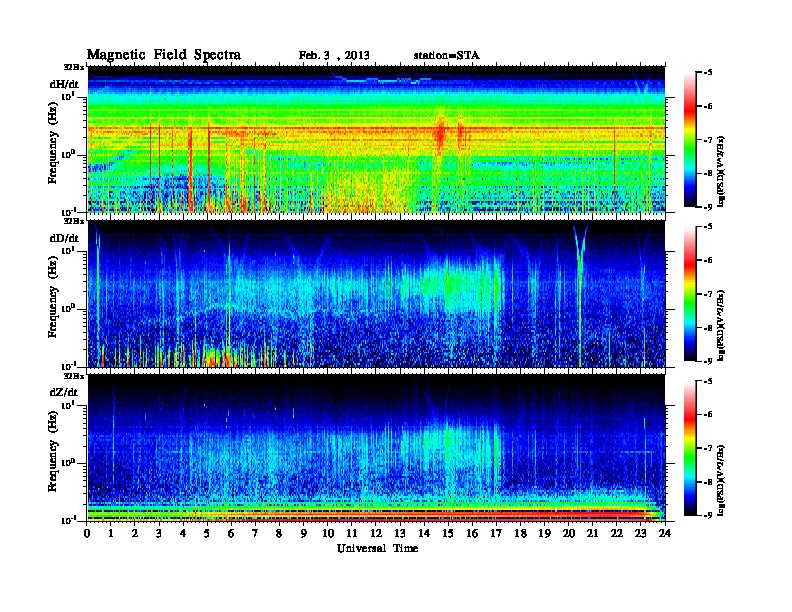Click the '32Hz' label atop dH/dt panel
Viewport: 792px width, 612px height.
(74, 67)
